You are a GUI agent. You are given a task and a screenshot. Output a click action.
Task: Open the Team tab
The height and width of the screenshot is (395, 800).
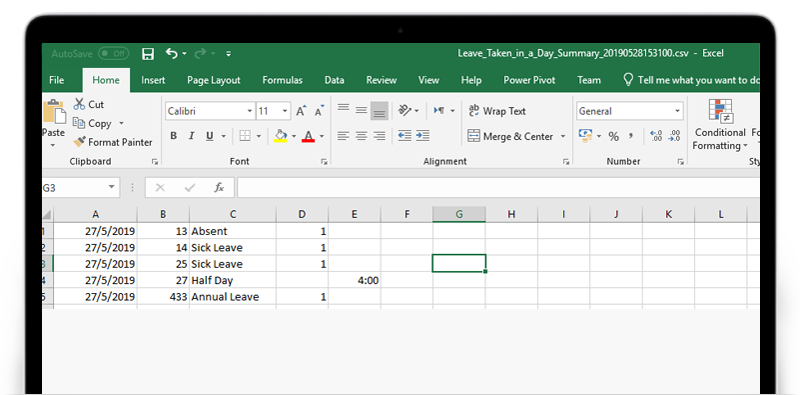coord(589,80)
